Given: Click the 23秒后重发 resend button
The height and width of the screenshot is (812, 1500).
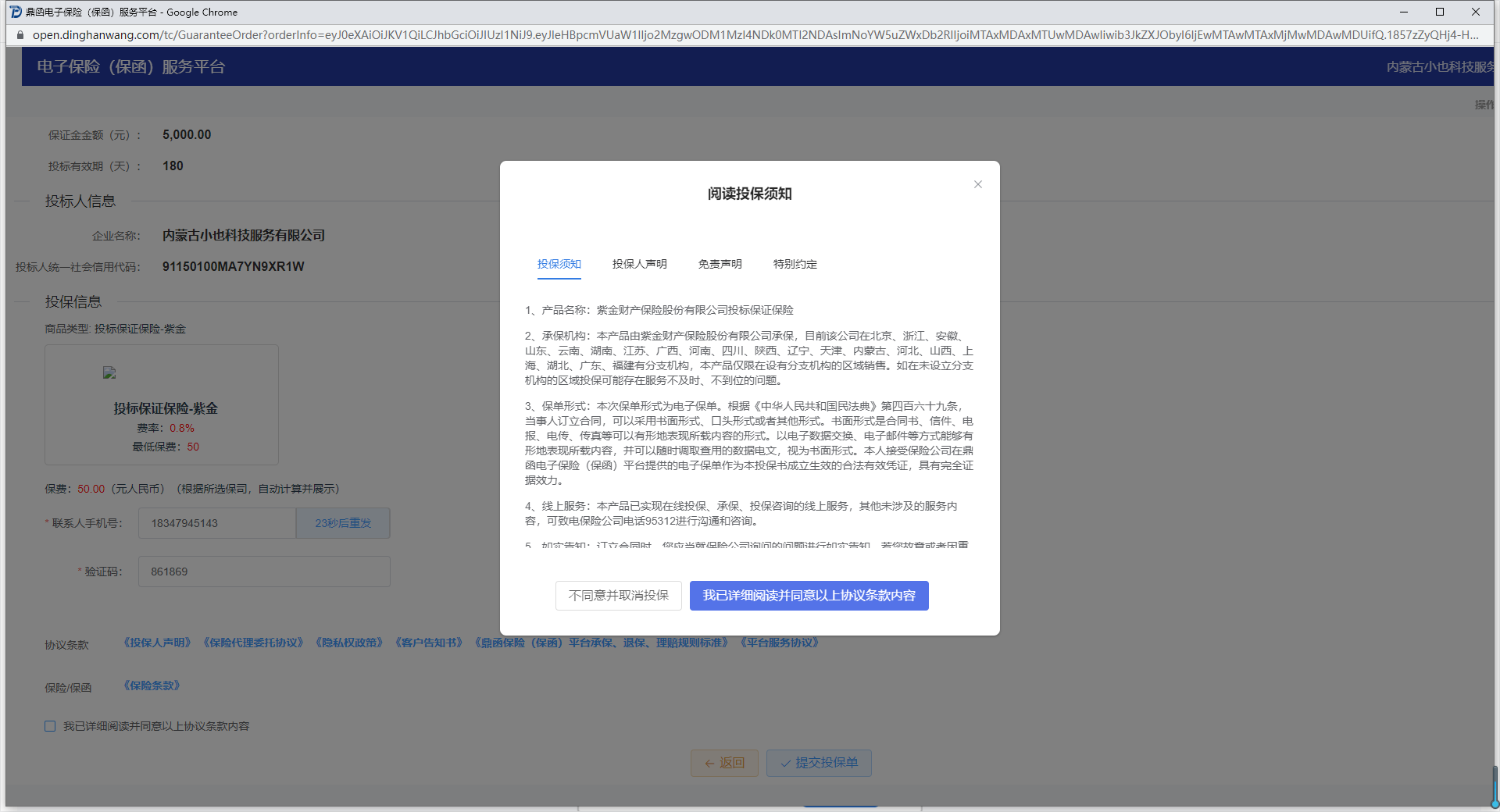Looking at the screenshot, I should pos(343,523).
